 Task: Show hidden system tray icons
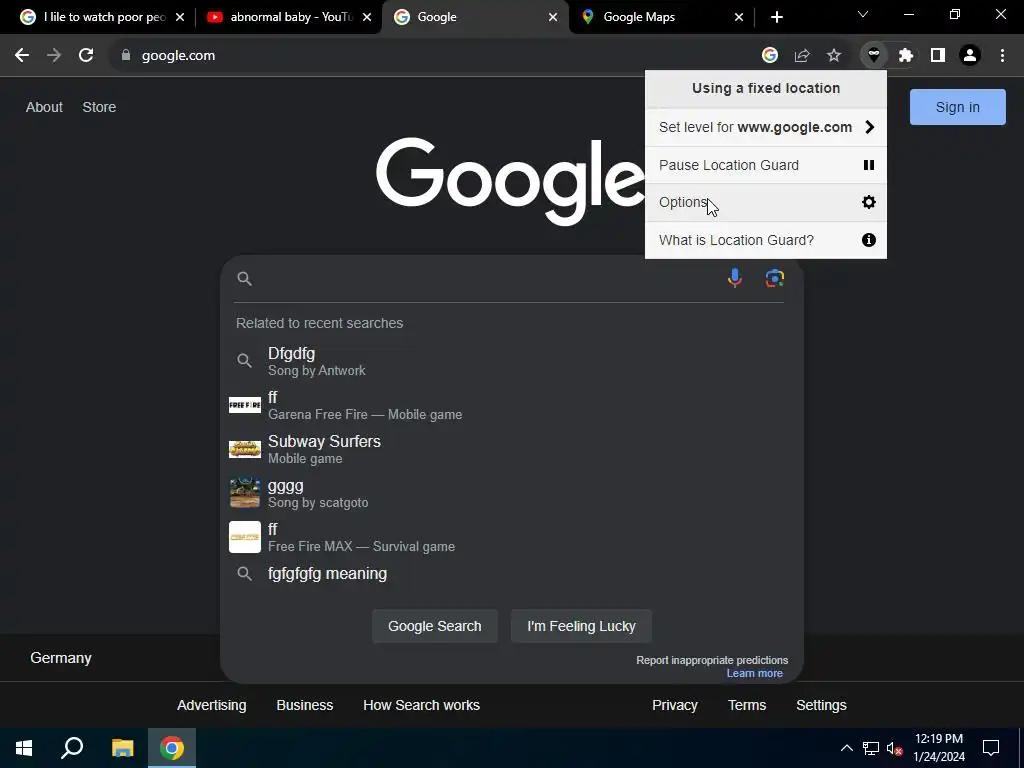(x=846, y=748)
